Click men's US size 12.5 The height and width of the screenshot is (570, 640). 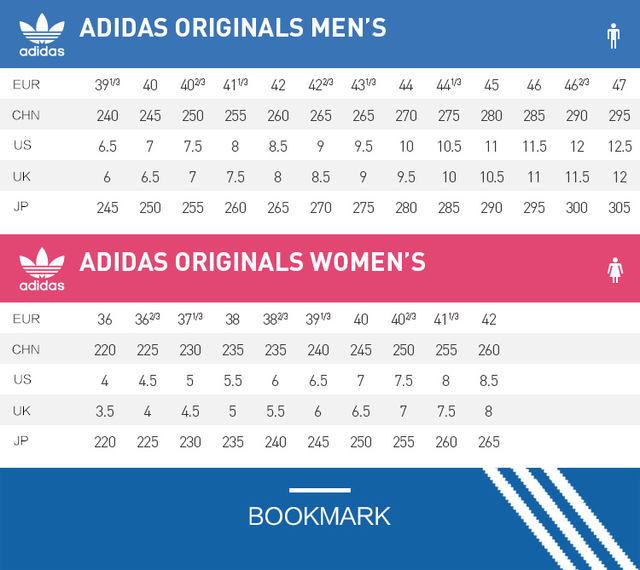coord(620,146)
